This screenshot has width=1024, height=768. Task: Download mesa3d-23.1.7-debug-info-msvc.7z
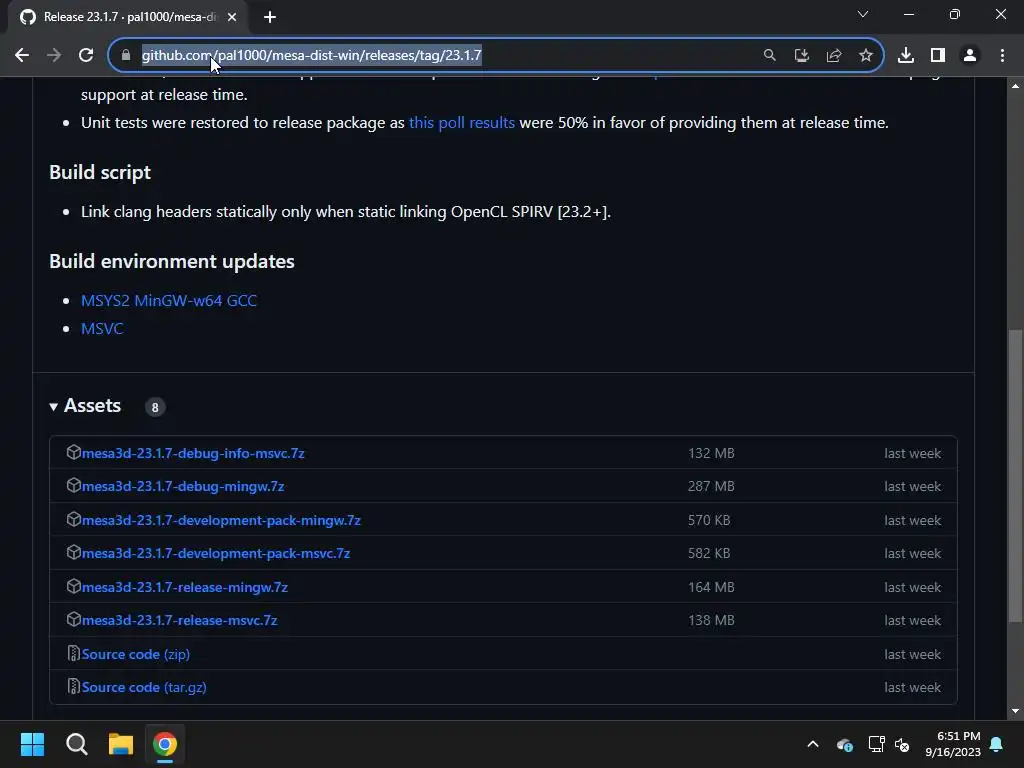click(x=193, y=453)
